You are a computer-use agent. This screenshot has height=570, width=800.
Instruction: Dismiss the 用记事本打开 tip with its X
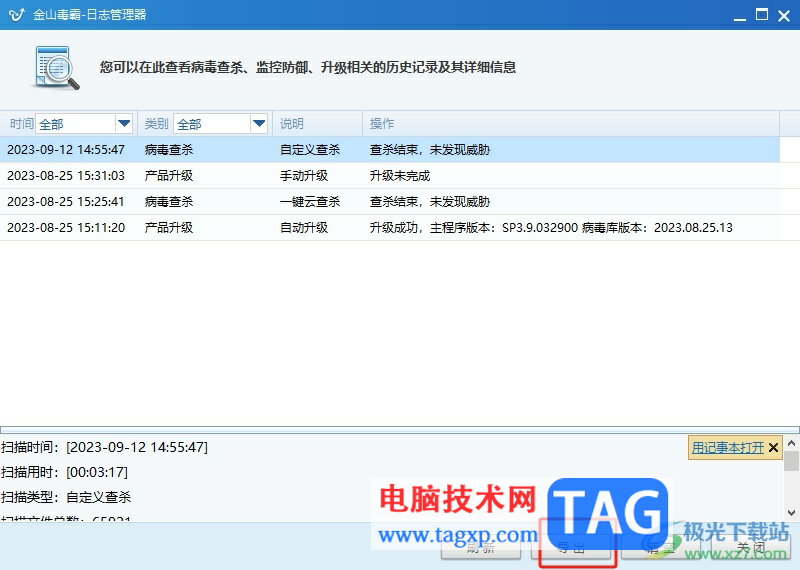(773, 448)
